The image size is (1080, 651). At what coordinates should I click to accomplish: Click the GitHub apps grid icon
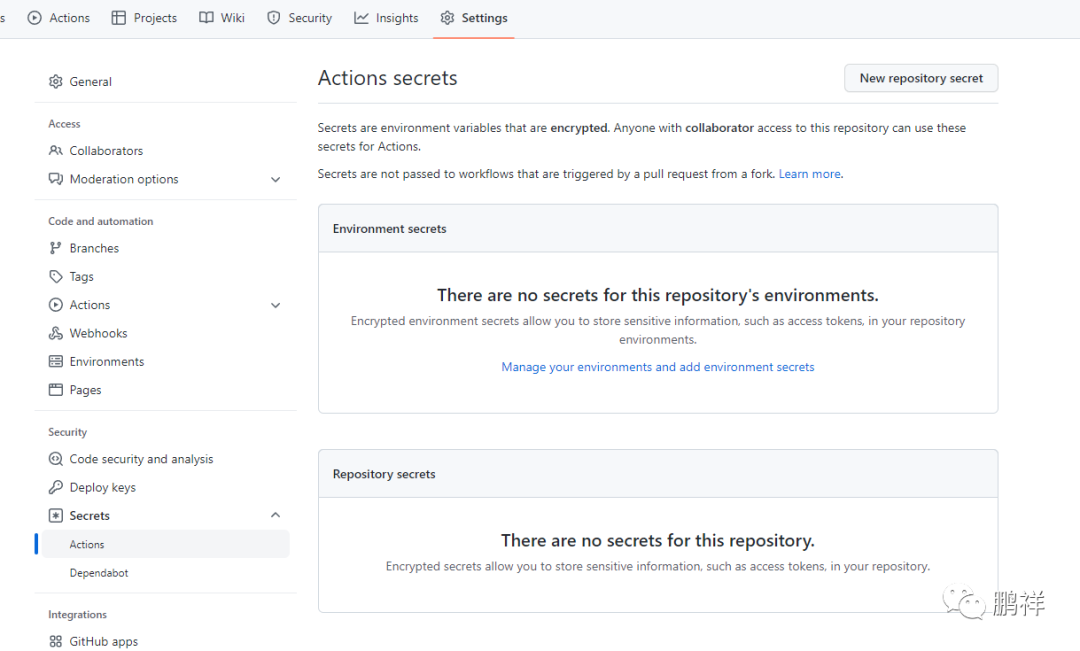(x=56, y=641)
